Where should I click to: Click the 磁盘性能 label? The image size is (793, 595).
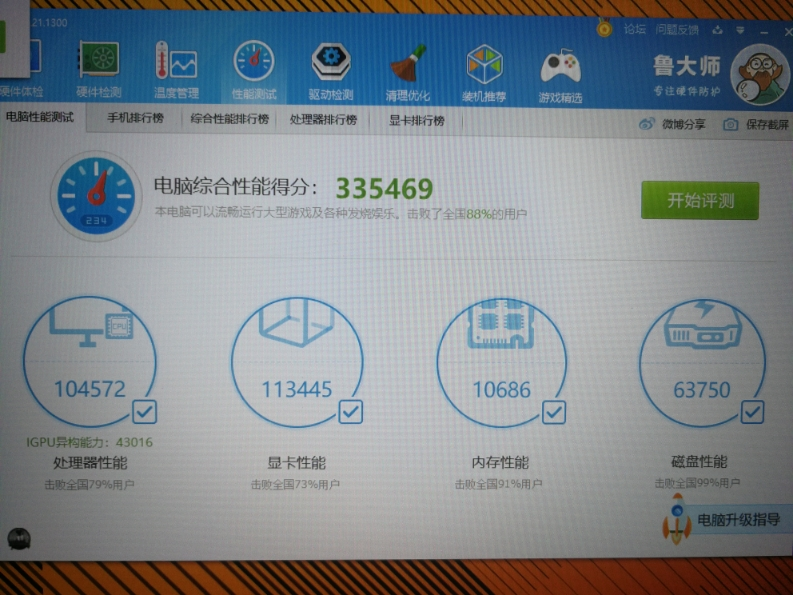(699, 461)
